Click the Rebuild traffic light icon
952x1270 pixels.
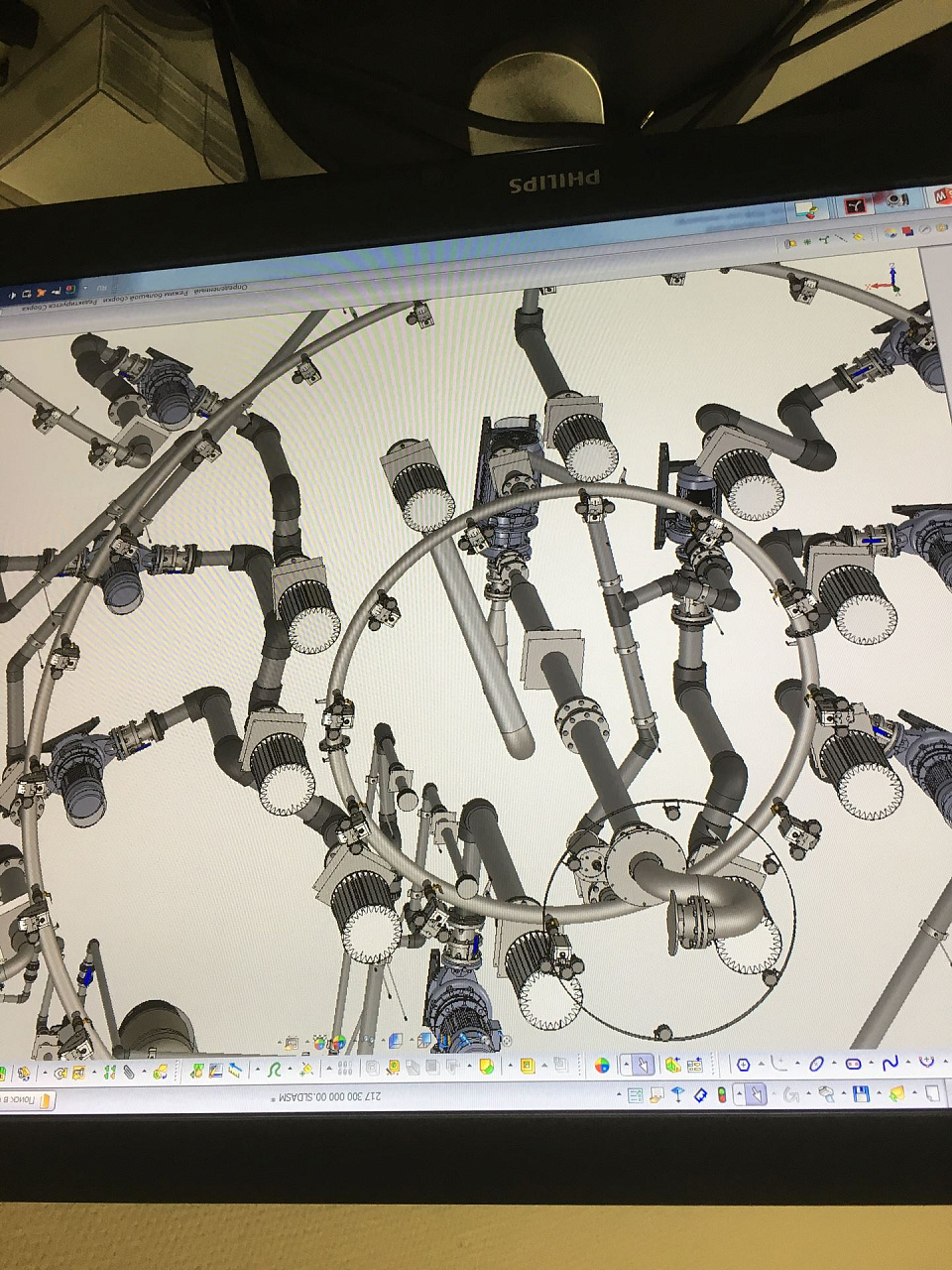[722, 1094]
